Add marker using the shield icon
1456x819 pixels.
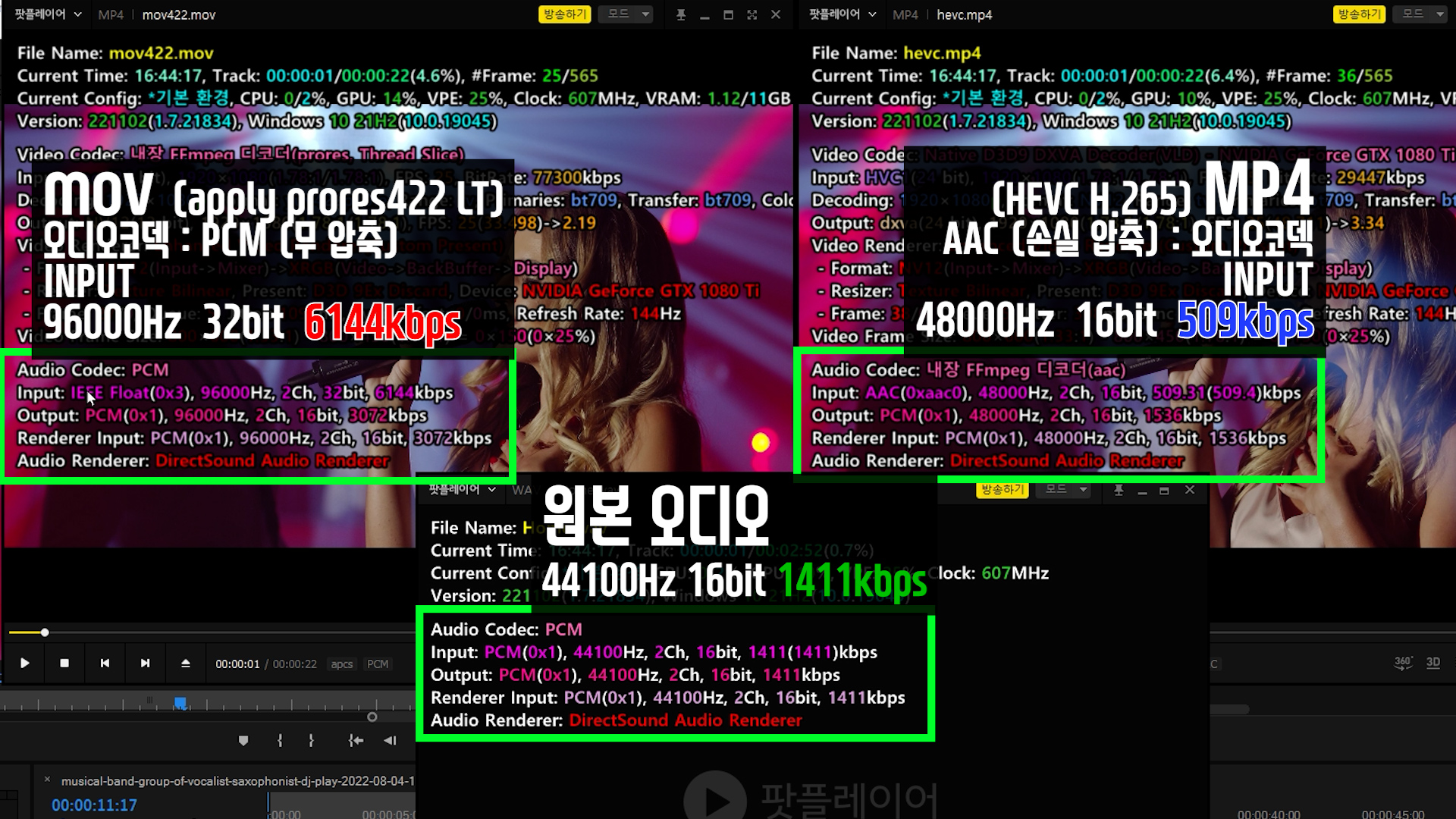(x=243, y=741)
